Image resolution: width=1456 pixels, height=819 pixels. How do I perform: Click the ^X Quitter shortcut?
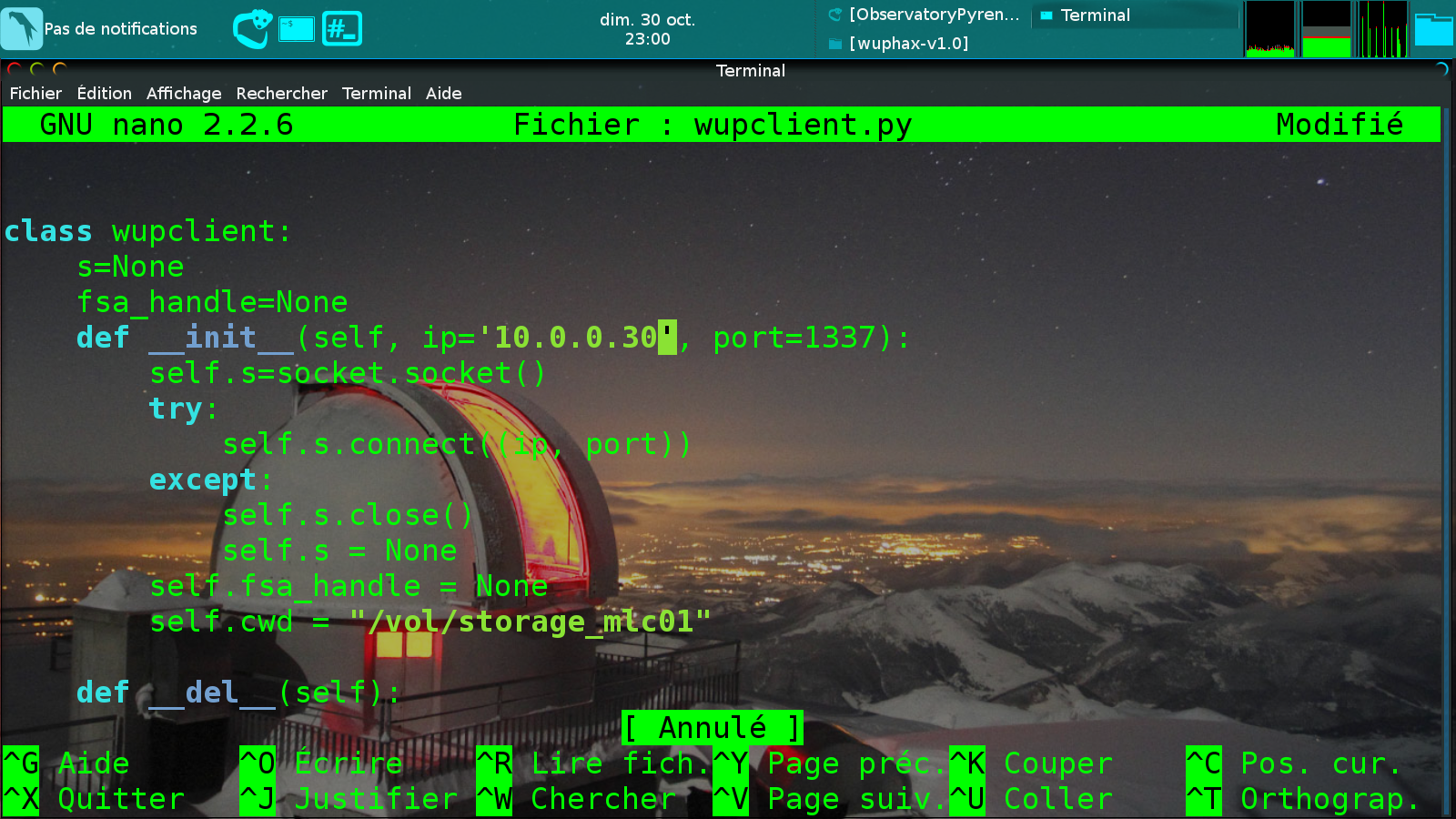pos(94,799)
